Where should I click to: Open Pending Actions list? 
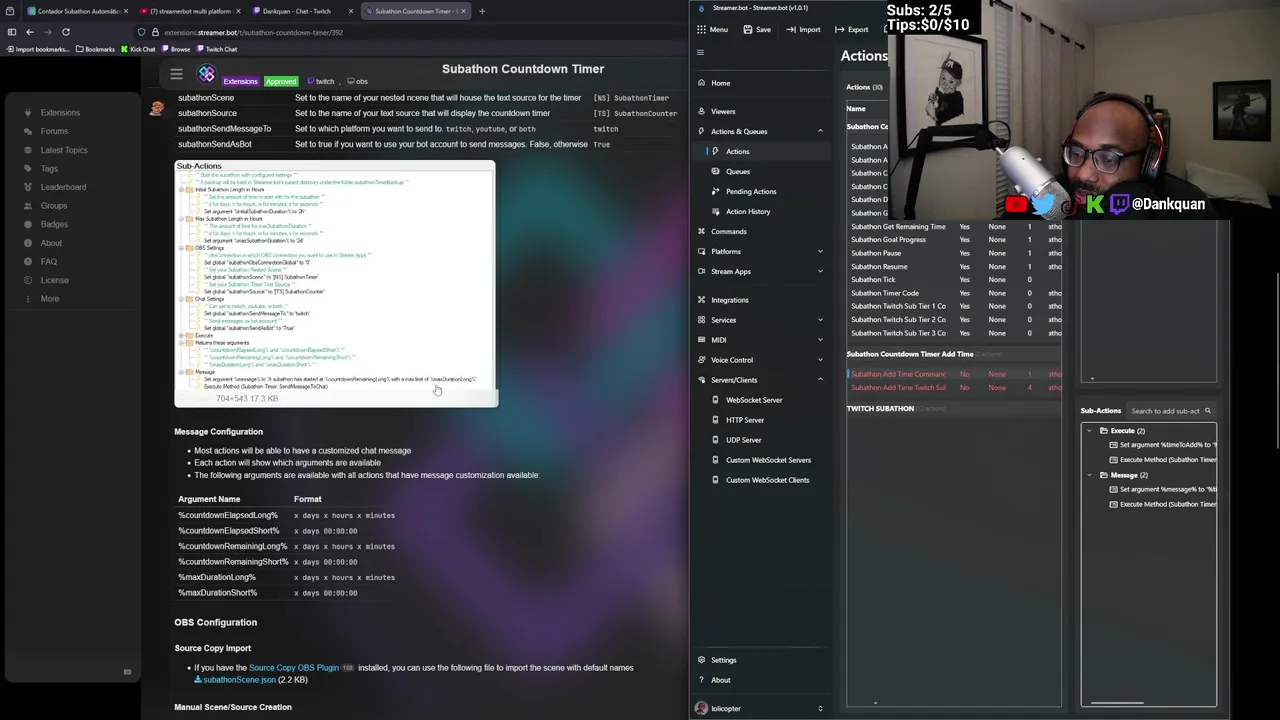click(x=750, y=191)
